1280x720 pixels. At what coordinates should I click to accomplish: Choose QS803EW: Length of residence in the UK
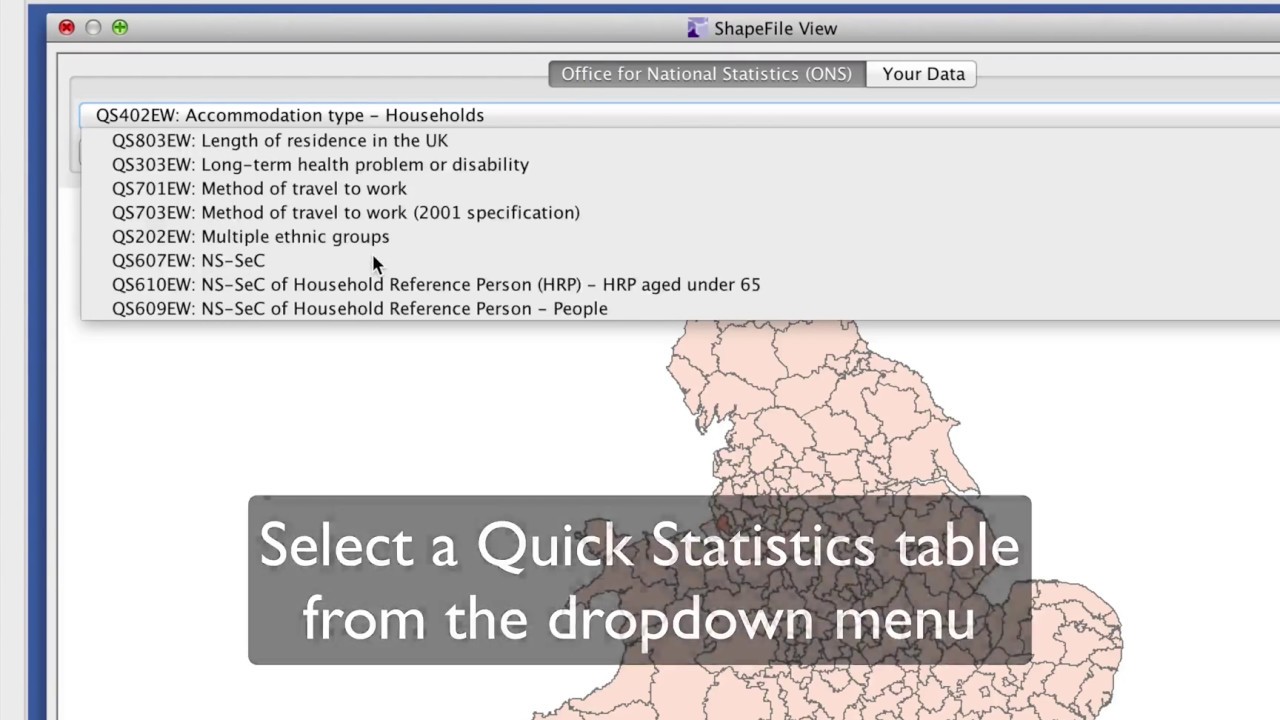680,140
